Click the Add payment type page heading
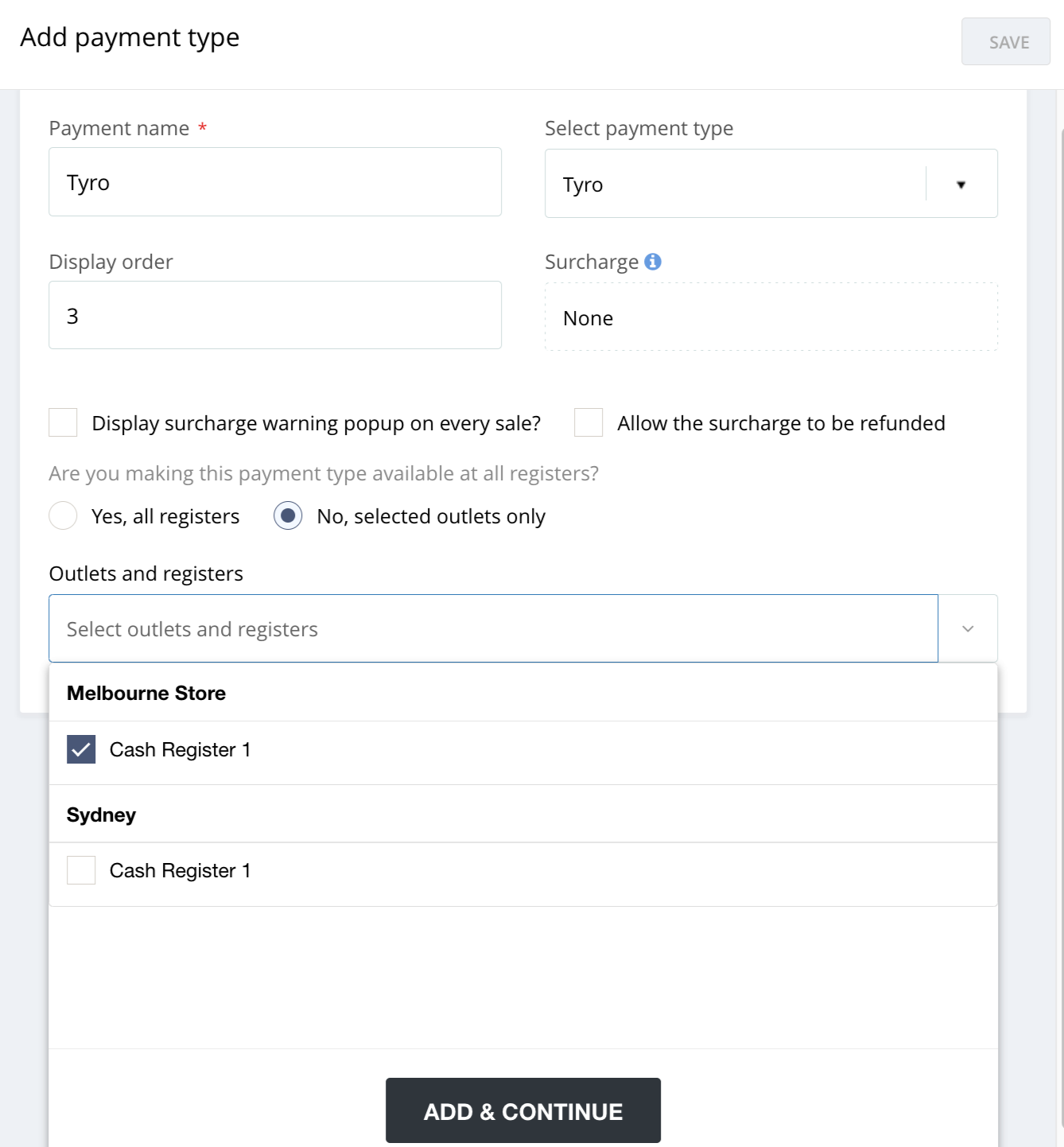This screenshot has height=1147, width=1064. (x=130, y=37)
